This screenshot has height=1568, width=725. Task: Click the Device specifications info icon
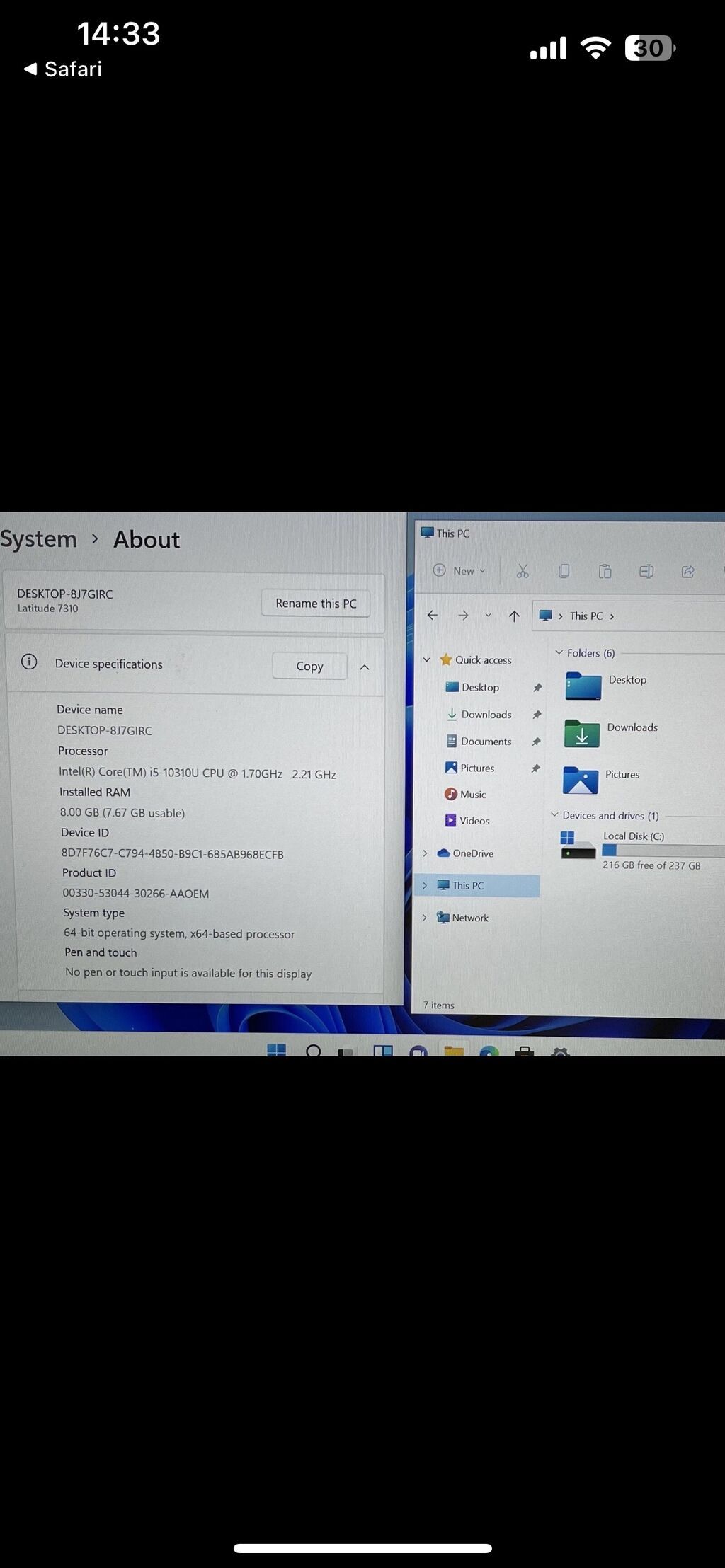(x=29, y=662)
